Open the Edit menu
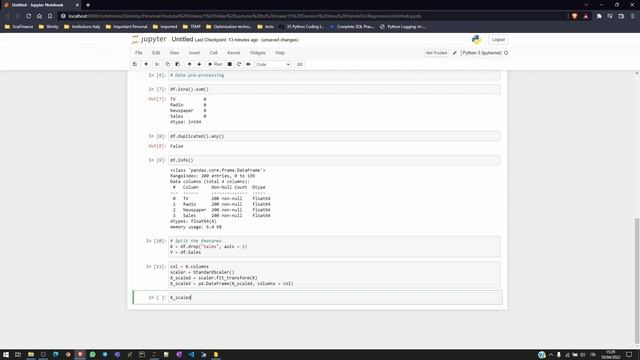The width and height of the screenshot is (640, 360). pos(156,53)
